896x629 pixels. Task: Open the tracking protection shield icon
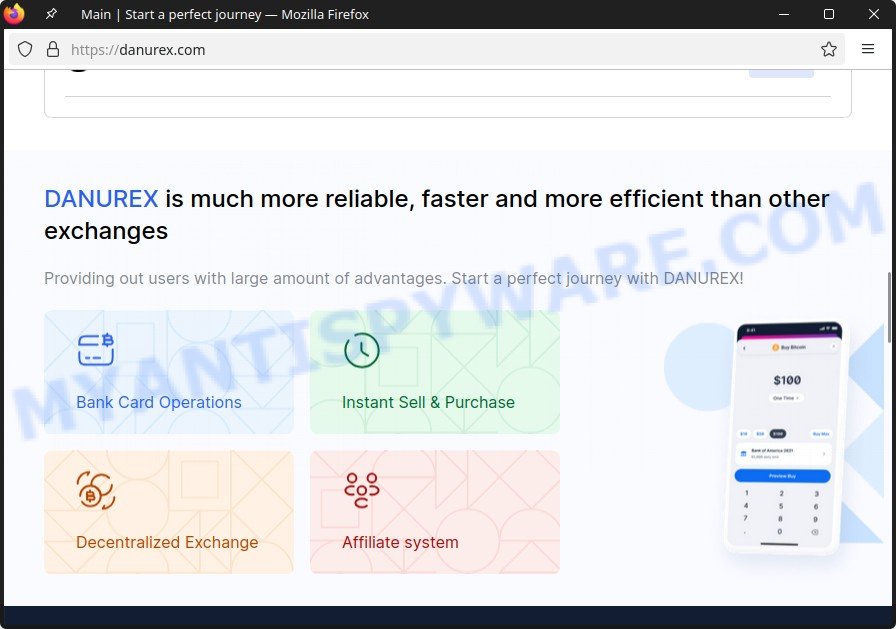coord(25,50)
